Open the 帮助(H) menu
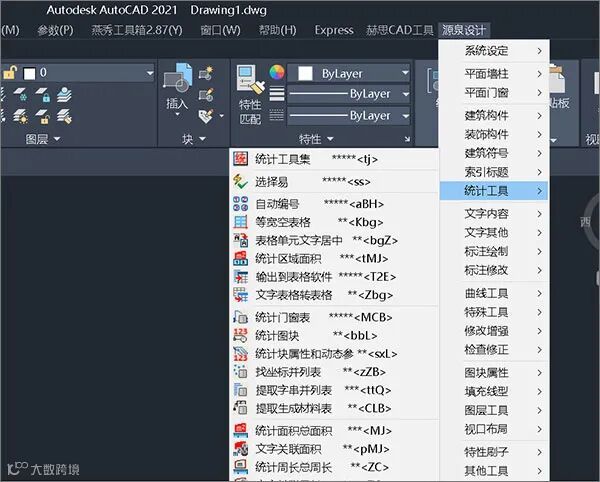The height and width of the screenshot is (482, 600). pos(277,30)
